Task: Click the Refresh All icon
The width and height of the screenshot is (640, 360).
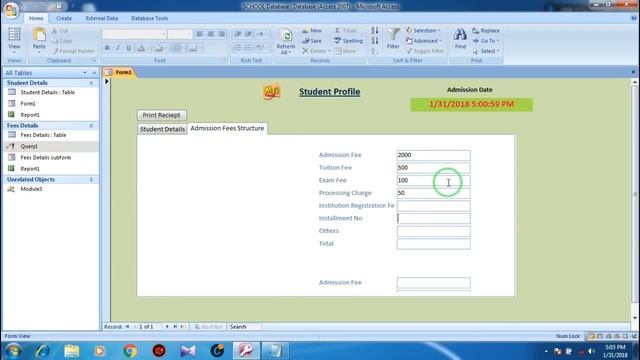Action: (286, 41)
